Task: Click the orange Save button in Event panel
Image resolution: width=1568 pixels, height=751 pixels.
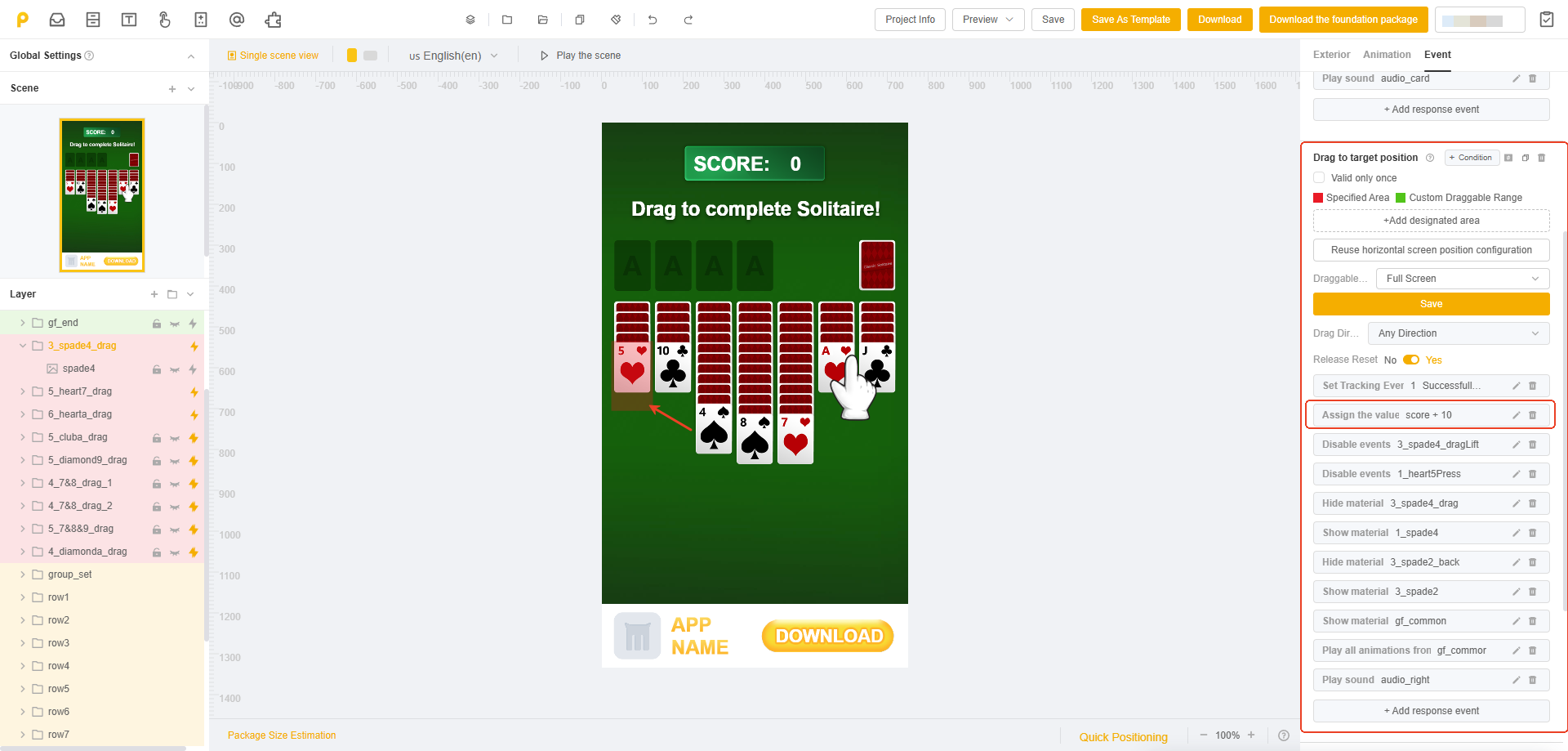Action: (1431, 304)
